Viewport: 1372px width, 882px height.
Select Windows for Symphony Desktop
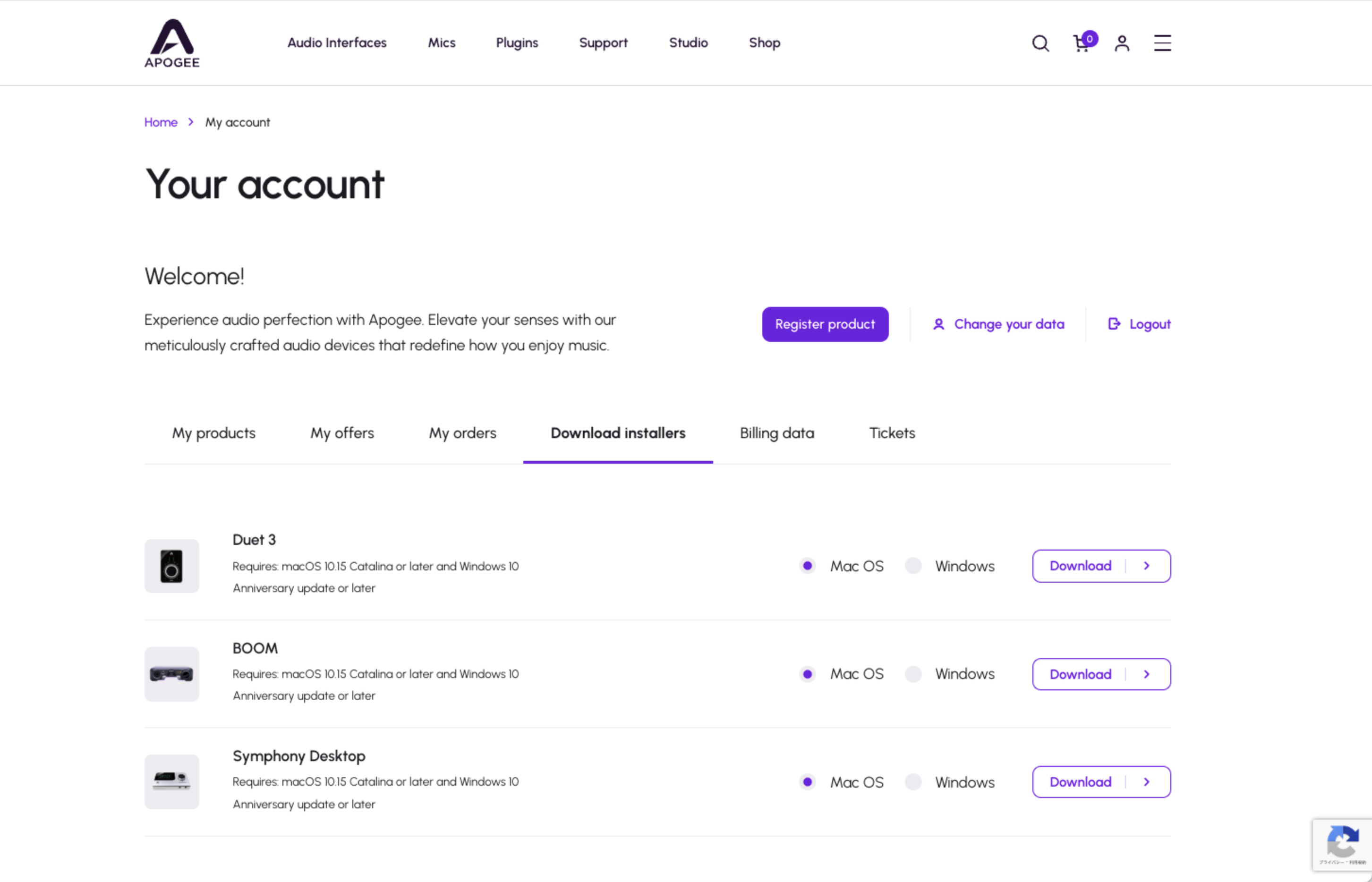(x=913, y=782)
